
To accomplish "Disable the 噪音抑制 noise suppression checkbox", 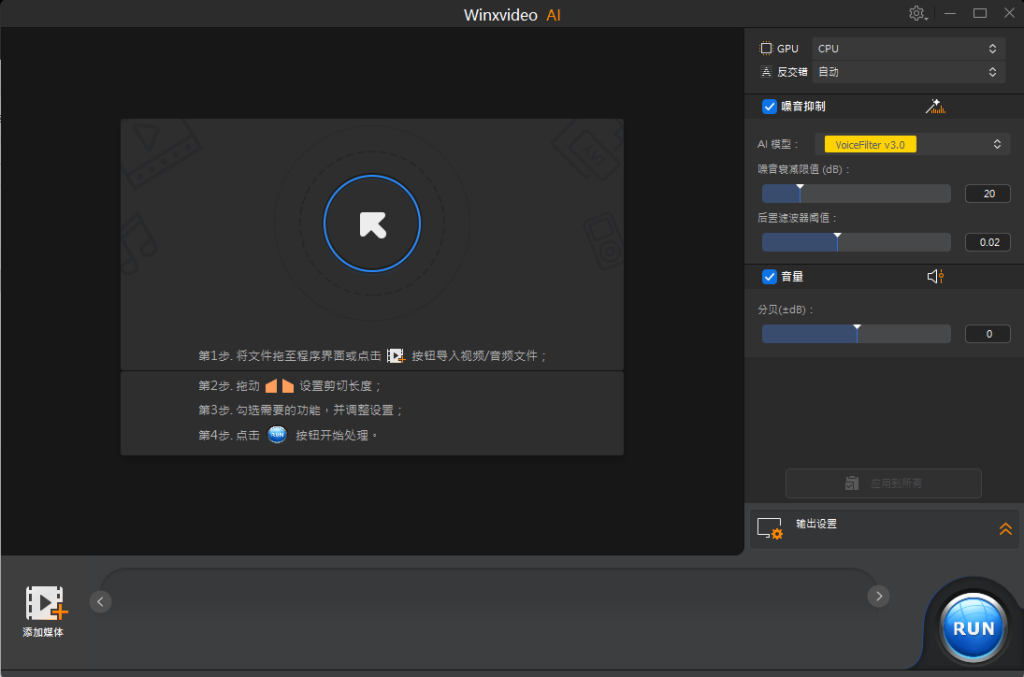I will (769, 107).
